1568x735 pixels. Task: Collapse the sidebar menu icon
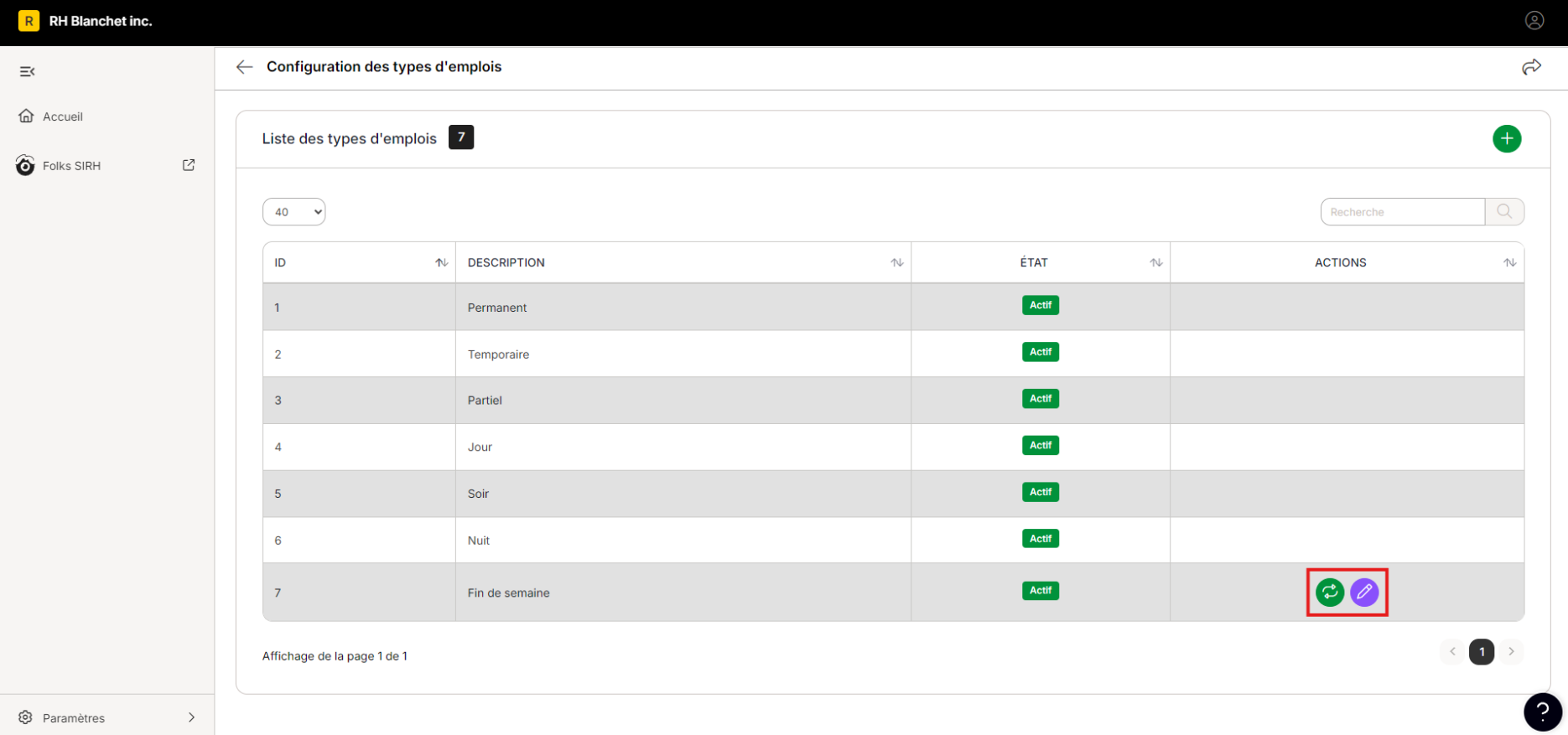click(27, 71)
